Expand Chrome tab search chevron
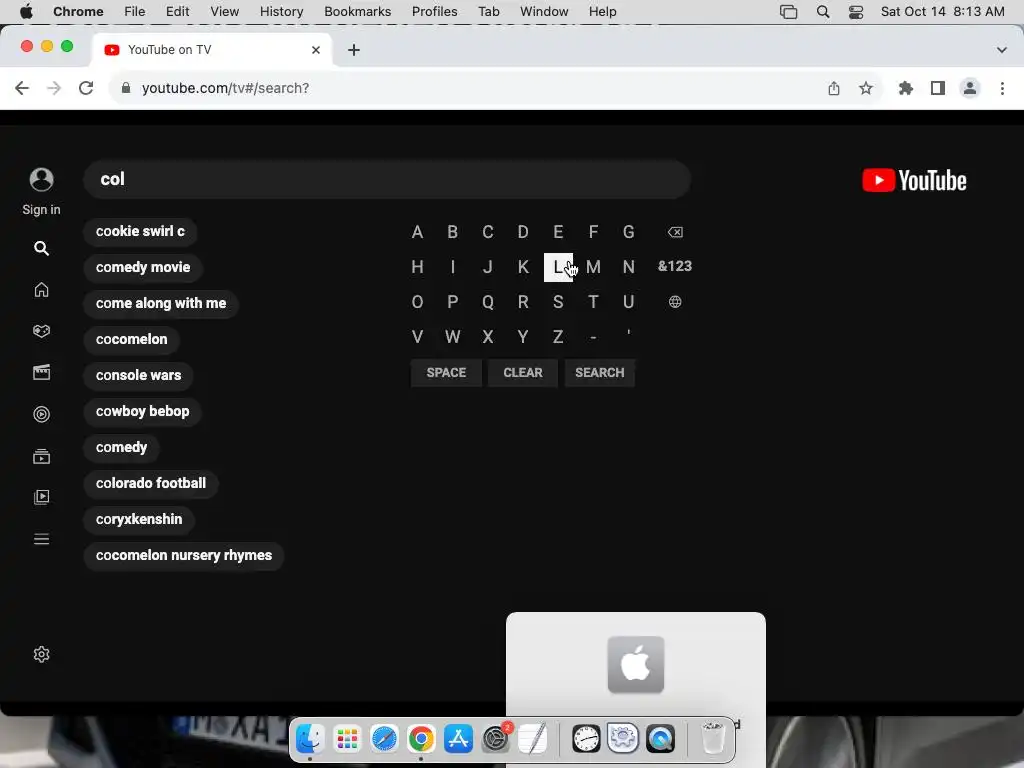The image size is (1024, 768). [x=1002, y=50]
